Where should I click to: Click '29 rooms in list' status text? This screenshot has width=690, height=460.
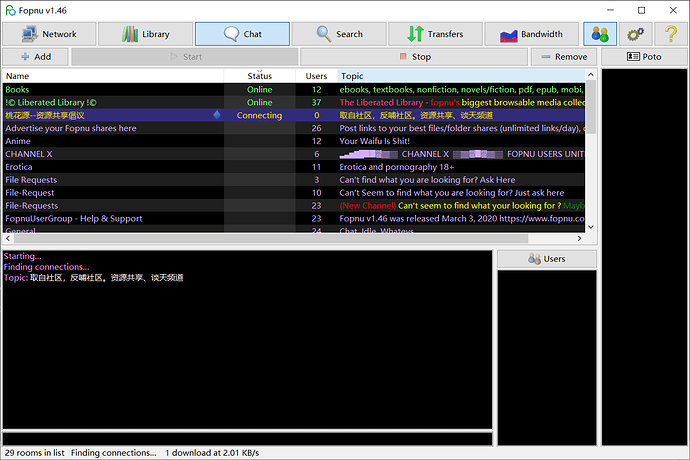(x=34, y=453)
